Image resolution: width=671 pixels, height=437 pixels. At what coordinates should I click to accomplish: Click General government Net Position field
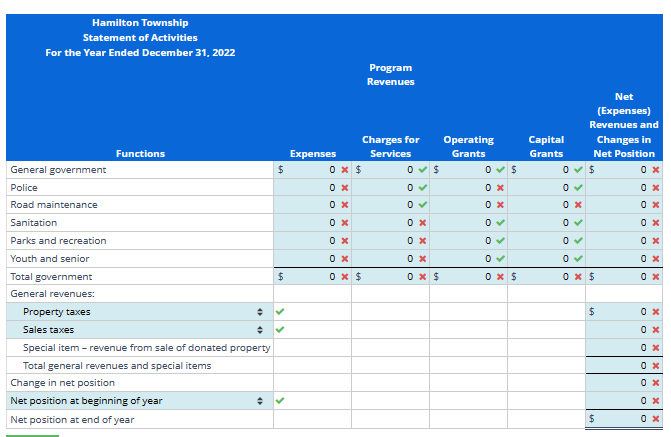coord(624,170)
